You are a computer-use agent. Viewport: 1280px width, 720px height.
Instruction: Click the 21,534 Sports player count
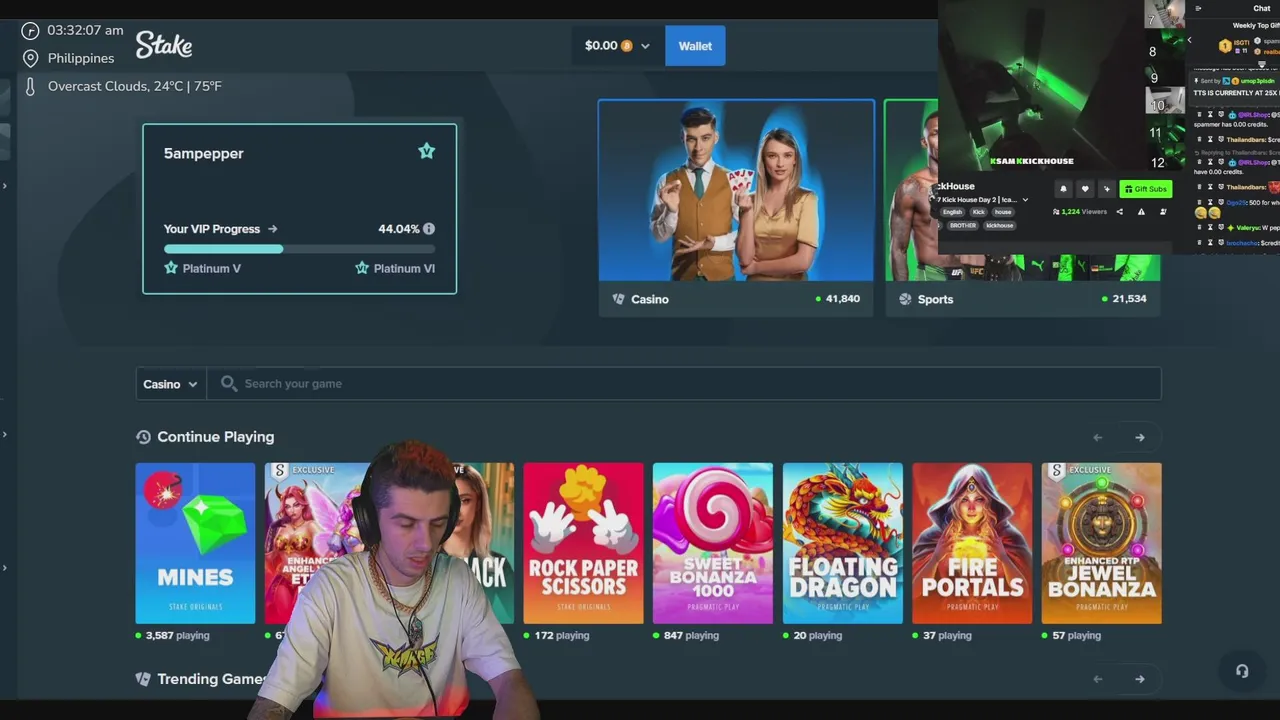1129,299
